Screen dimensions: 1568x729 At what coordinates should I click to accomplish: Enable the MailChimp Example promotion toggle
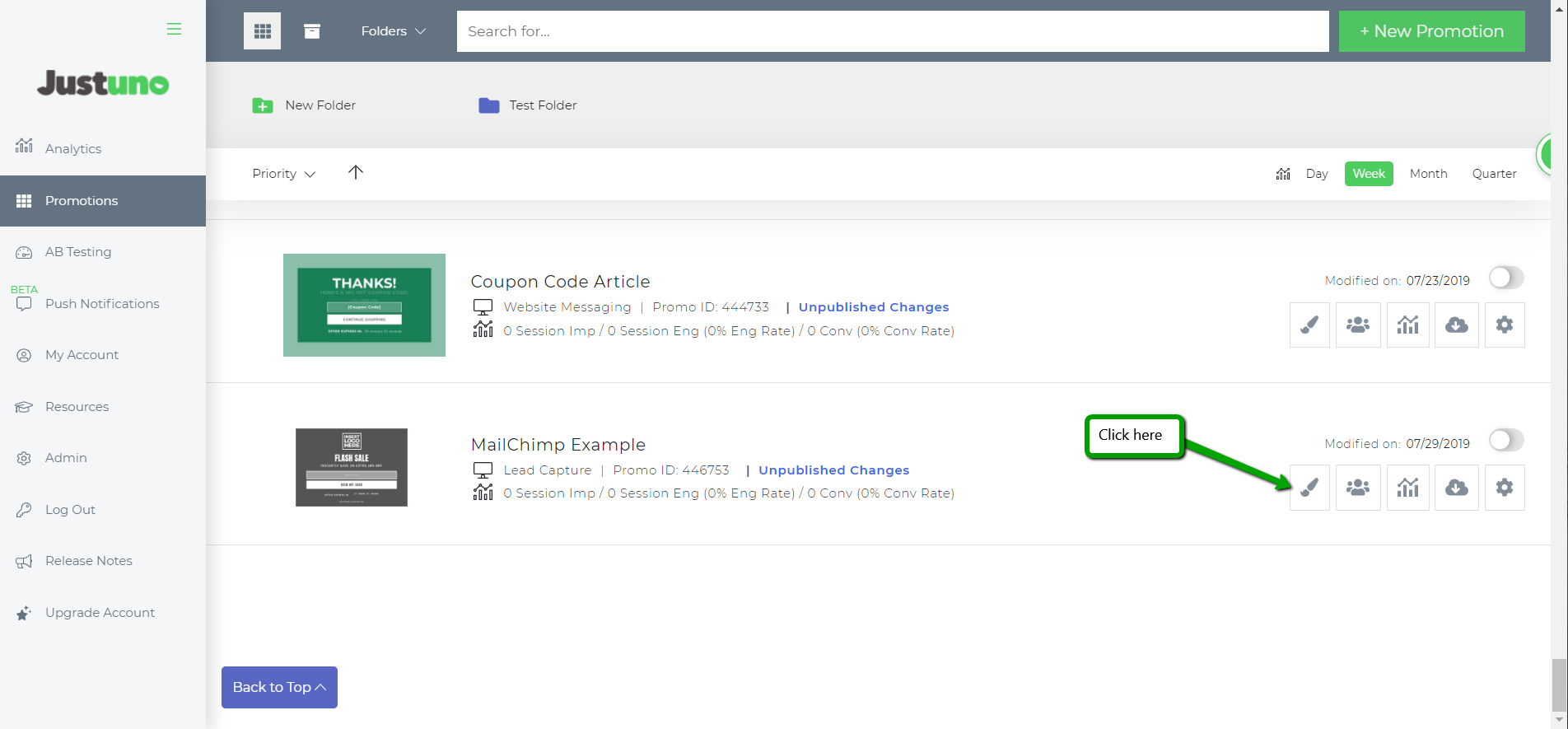1506,441
